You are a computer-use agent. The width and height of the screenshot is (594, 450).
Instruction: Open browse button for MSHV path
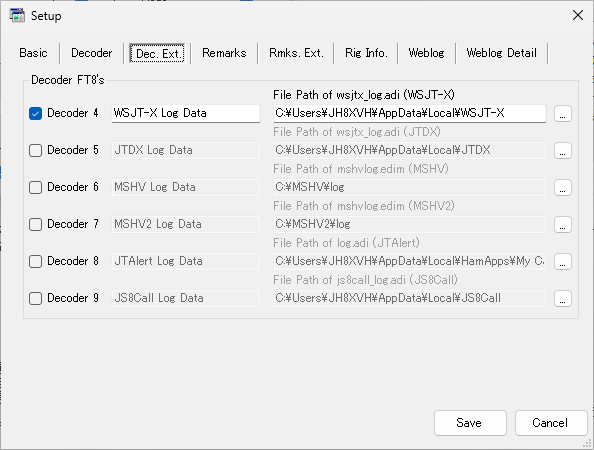coord(563,188)
